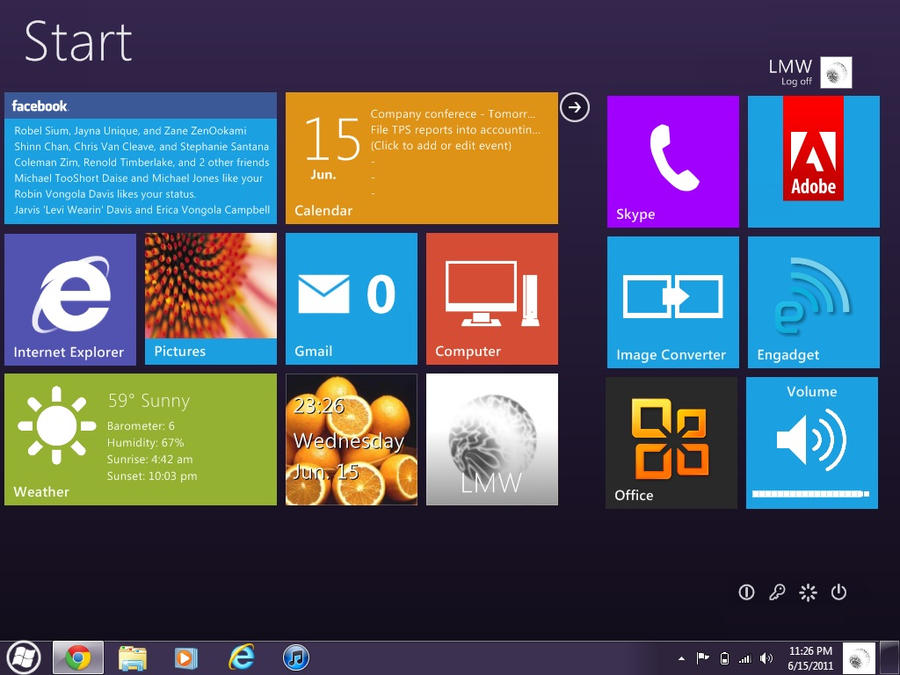Screen dimensions: 900x675
Task: Click the network signal tray icon
Action: point(744,658)
